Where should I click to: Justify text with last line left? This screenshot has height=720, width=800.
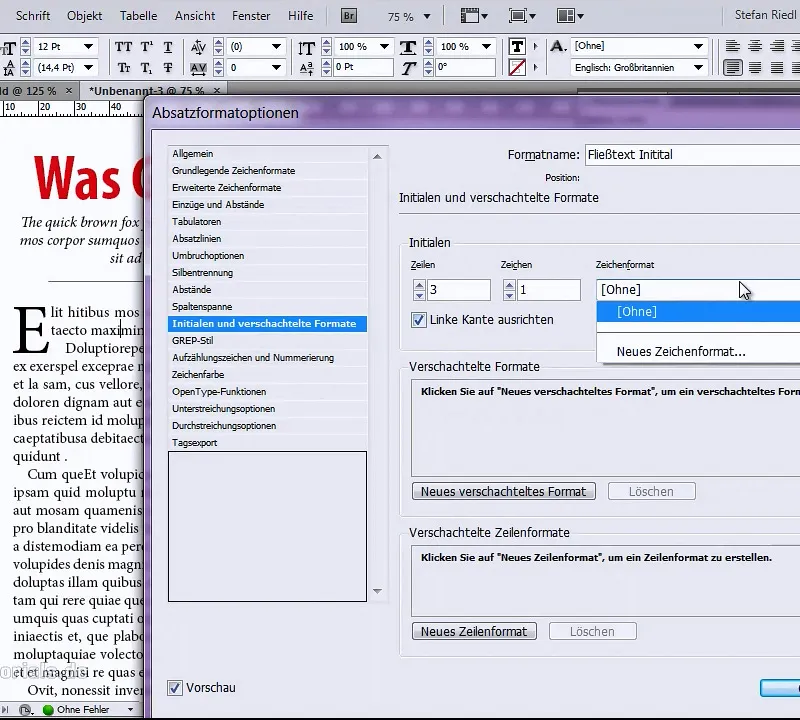733,67
